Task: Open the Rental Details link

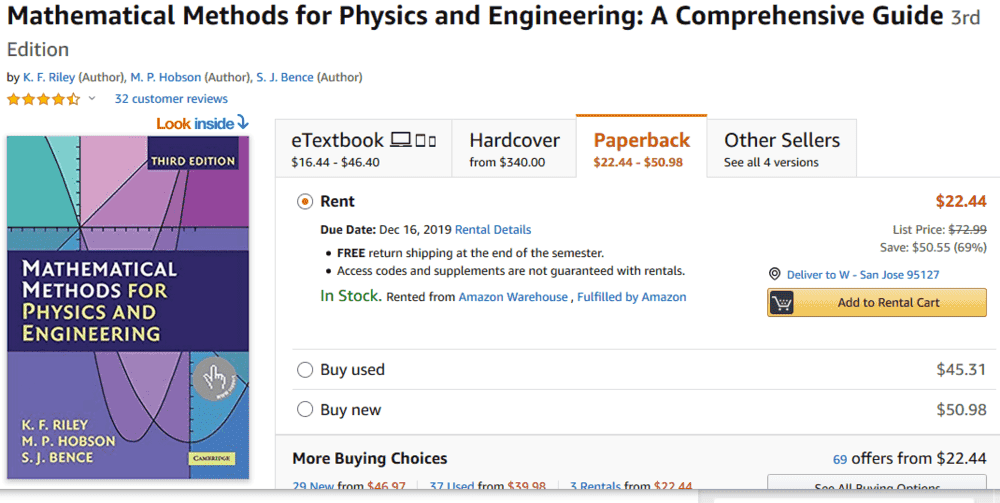Action: click(493, 230)
